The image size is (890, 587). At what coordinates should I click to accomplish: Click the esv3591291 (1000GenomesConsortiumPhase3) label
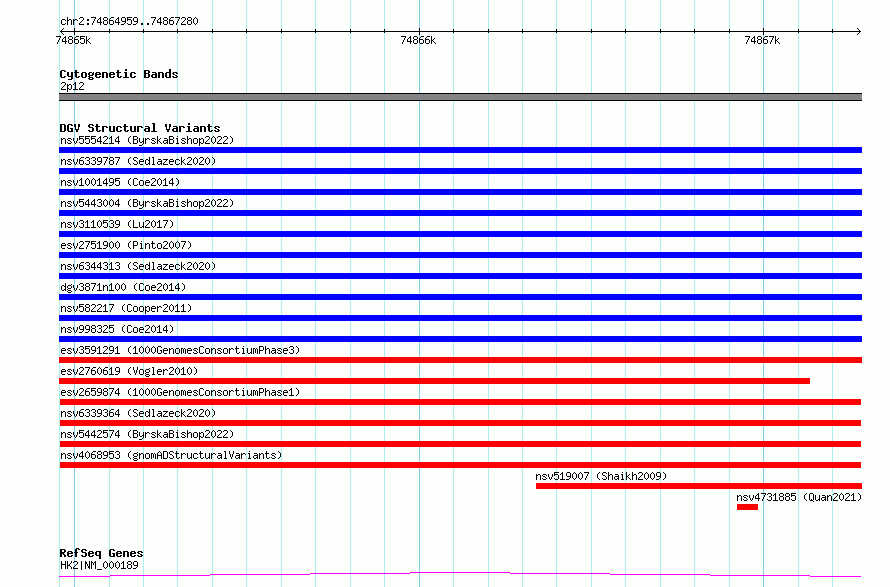[180, 350]
